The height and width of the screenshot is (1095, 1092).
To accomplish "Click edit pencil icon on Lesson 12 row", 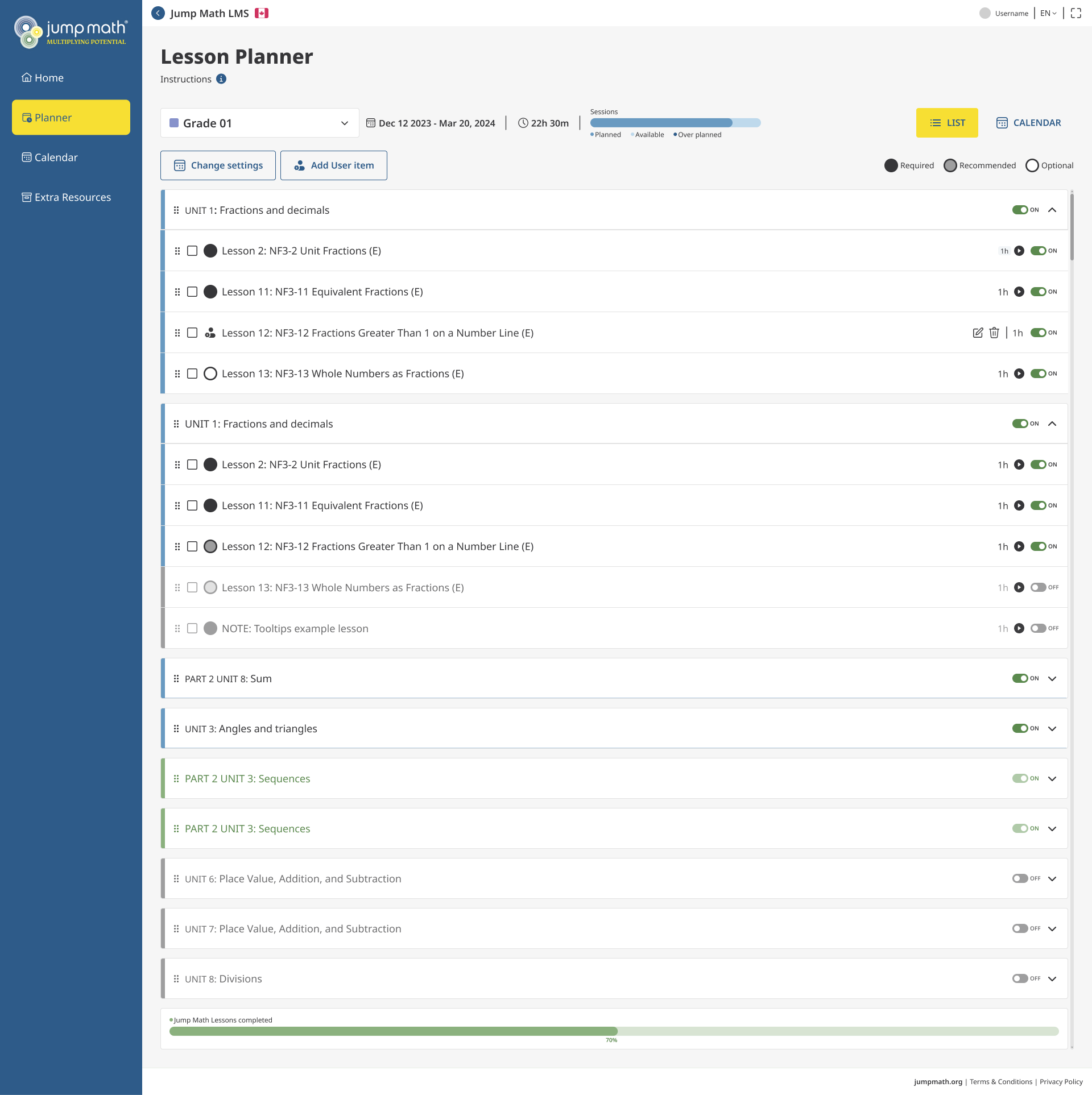I will pos(977,333).
